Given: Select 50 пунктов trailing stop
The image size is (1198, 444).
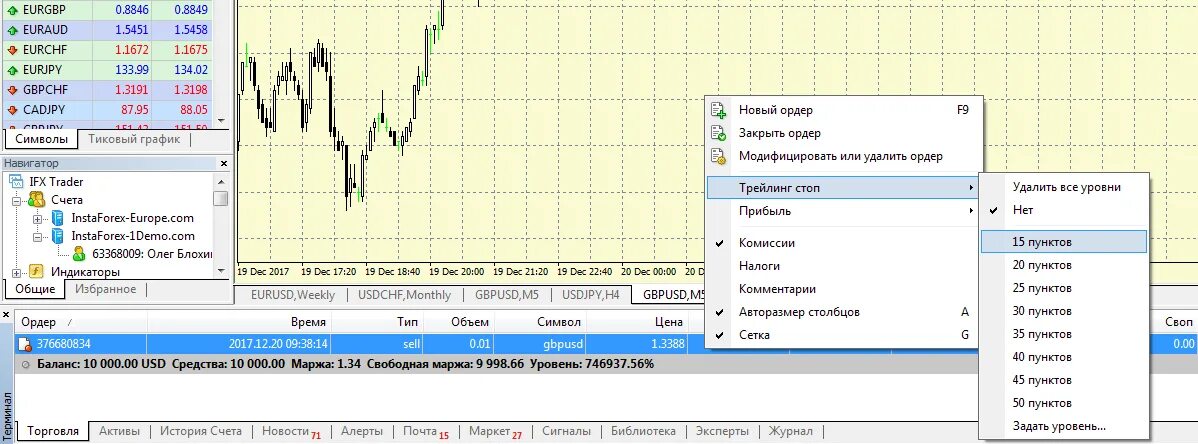Looking at the screenshot, I should pyautogui.click(x=1064, y=403).
